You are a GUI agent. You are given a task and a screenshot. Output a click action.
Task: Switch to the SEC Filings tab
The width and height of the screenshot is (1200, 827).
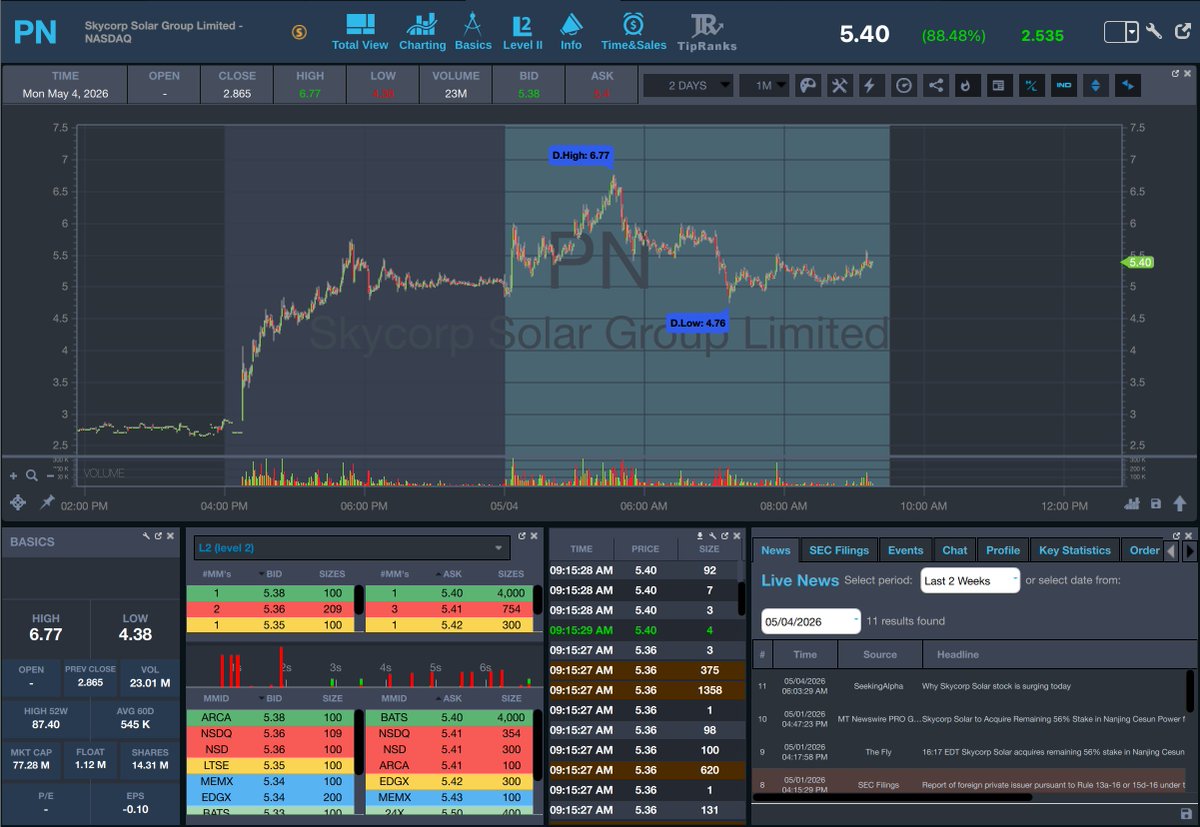[839, 550]
